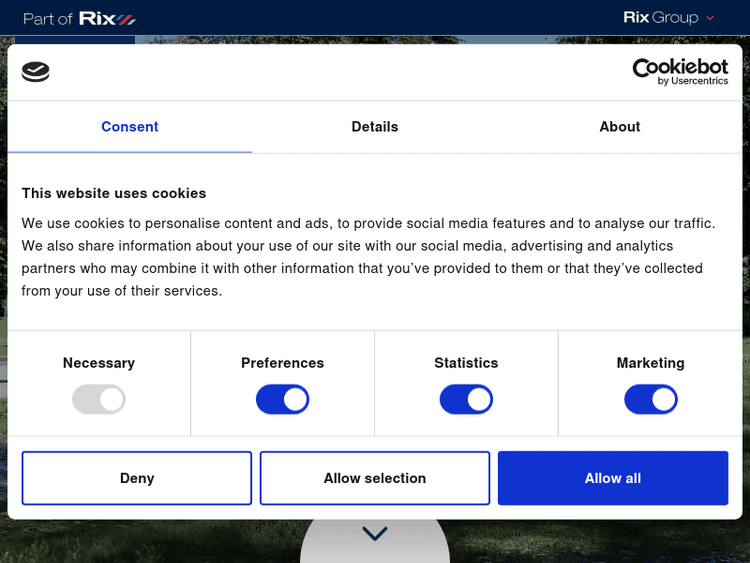
Task: Click the scroll-down chevron arrow icon
Action: click(375, 534)
